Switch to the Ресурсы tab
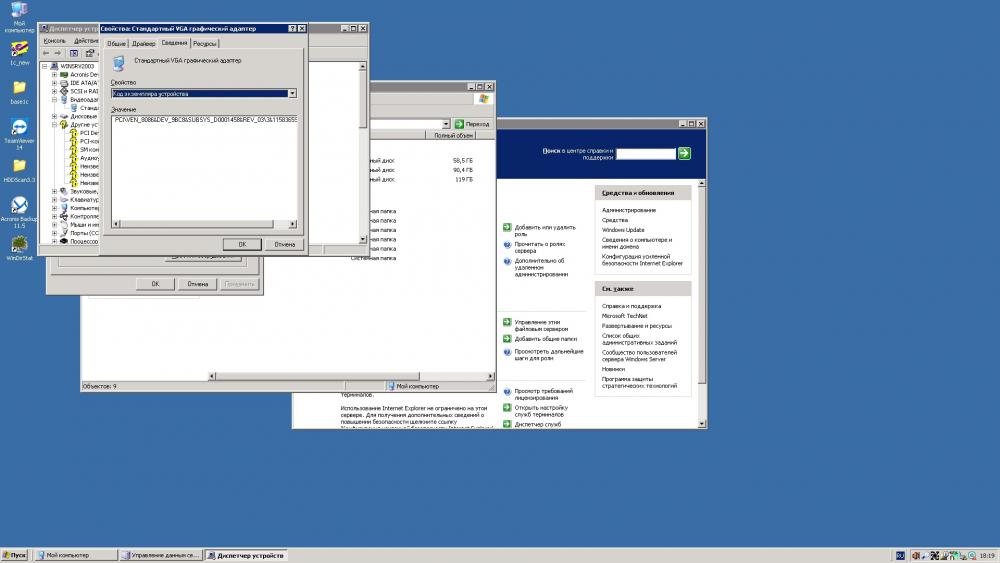Viewport: 1000px width, 563px height. coord(205,44)
